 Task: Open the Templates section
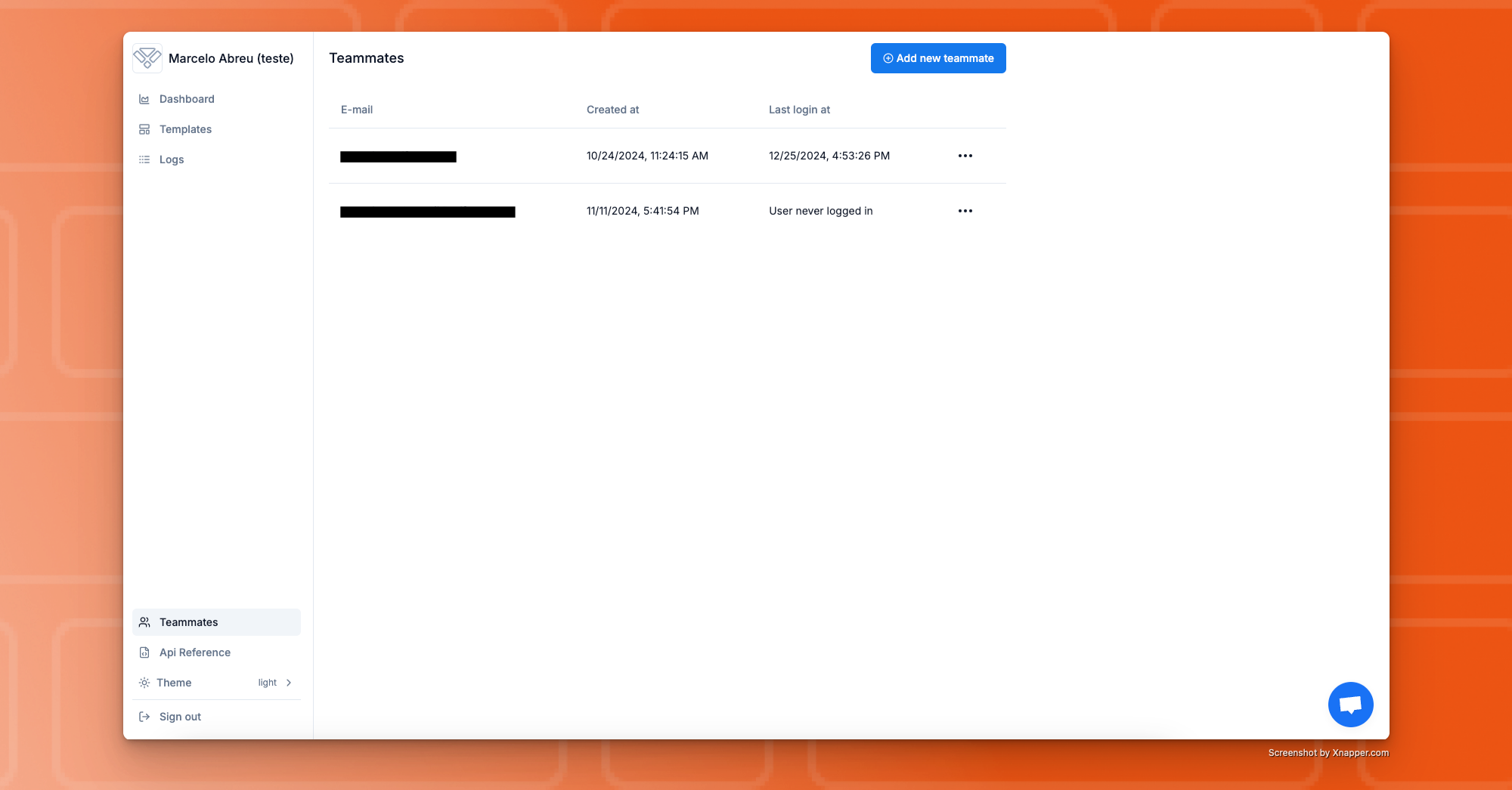[185, 129]
